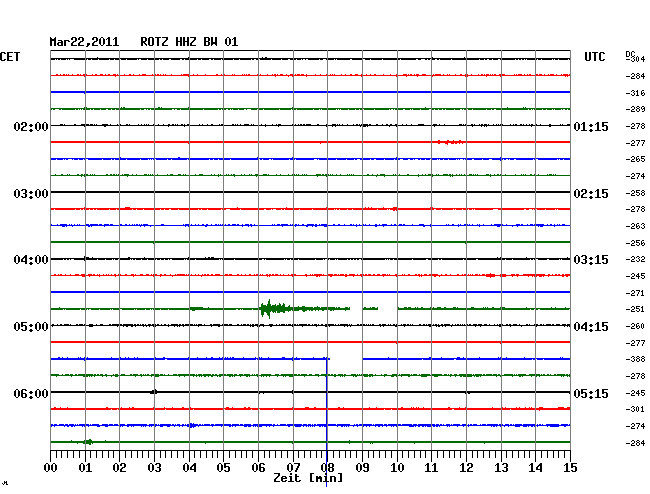Click the DC offset value -388
The image size is (650, 494).
(x=635, y=359)
